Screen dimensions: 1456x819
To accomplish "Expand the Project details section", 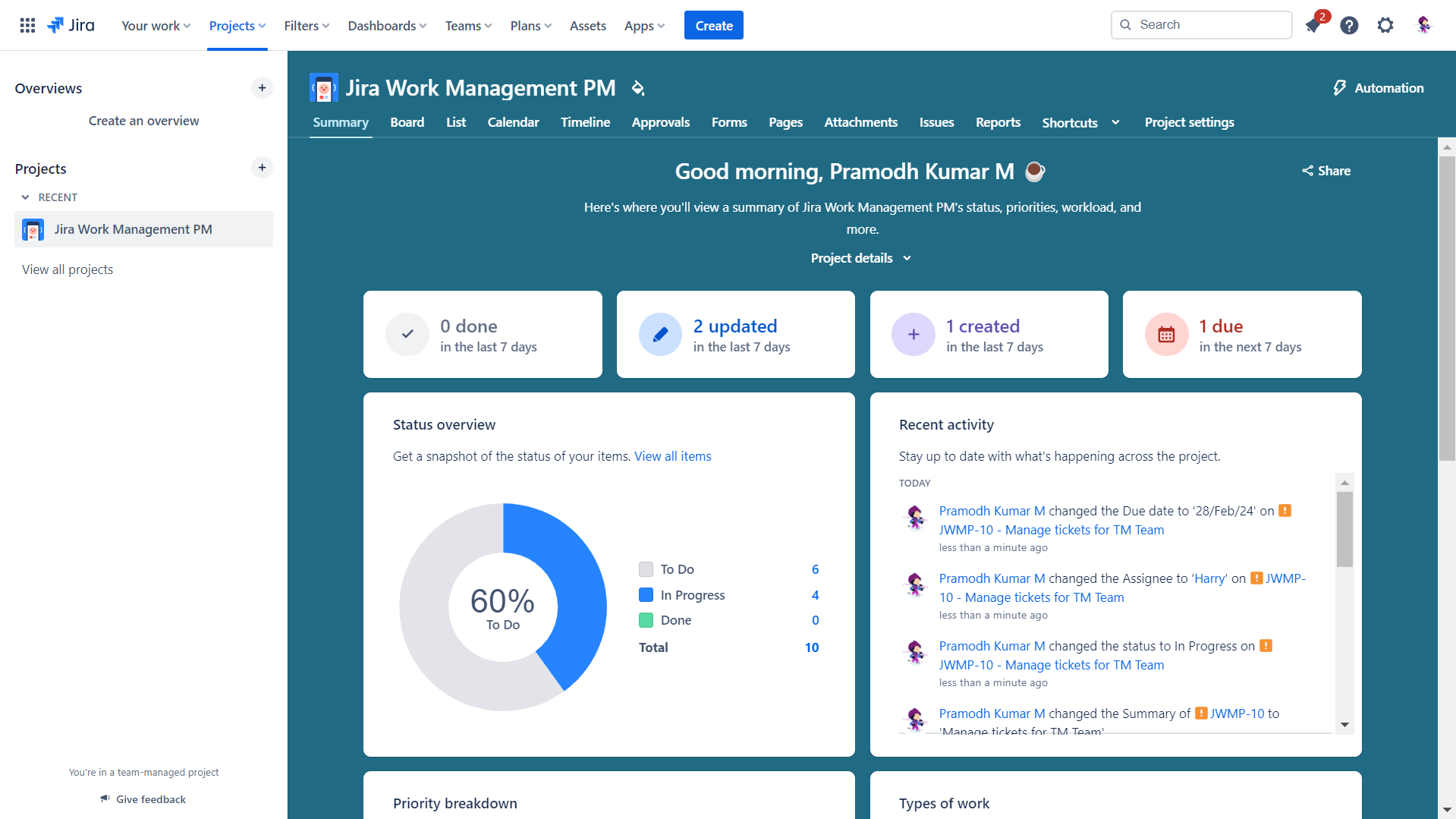I will click(861, 258).
